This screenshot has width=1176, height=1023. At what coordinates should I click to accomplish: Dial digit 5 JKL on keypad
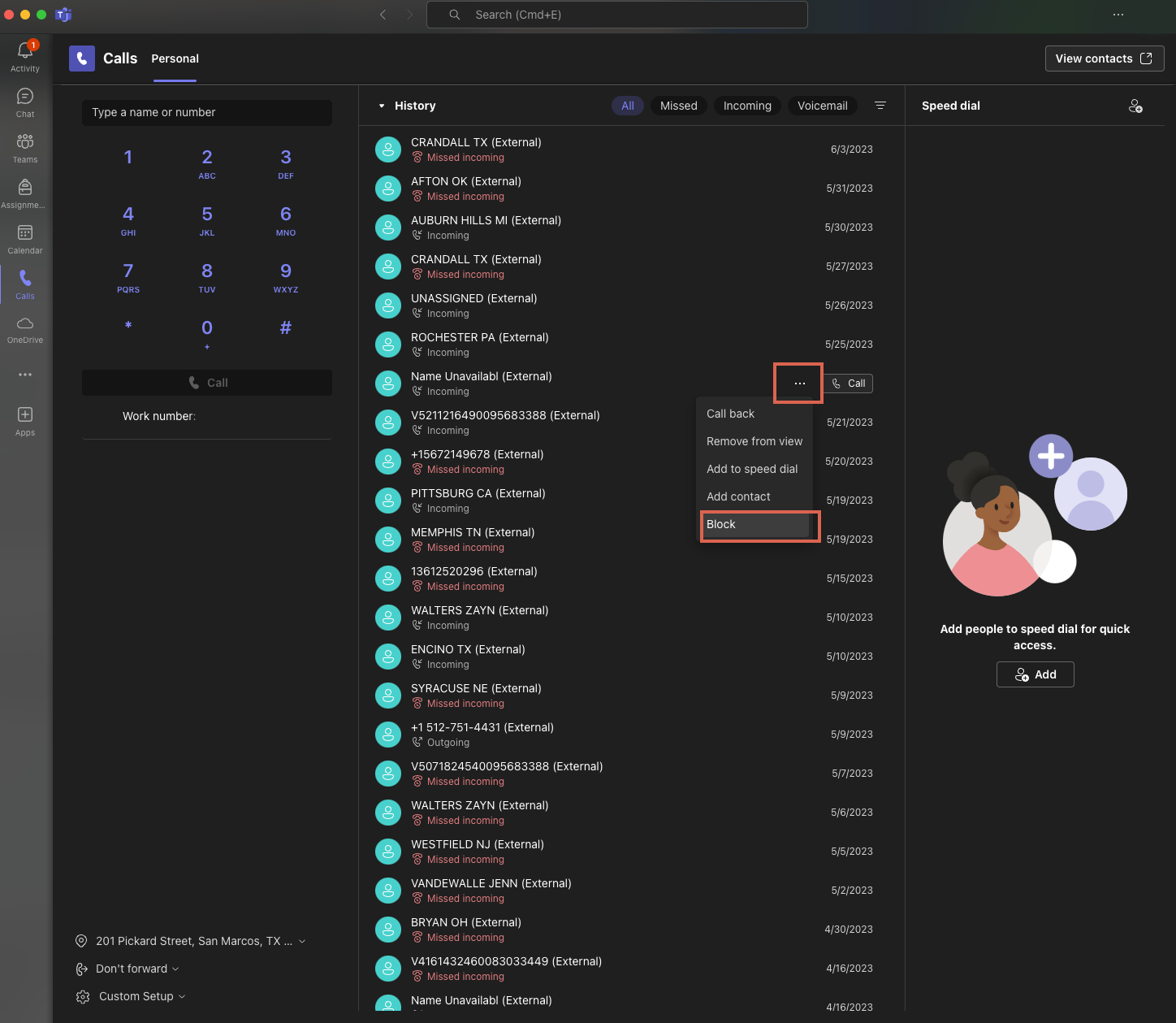tap(207, 221)
